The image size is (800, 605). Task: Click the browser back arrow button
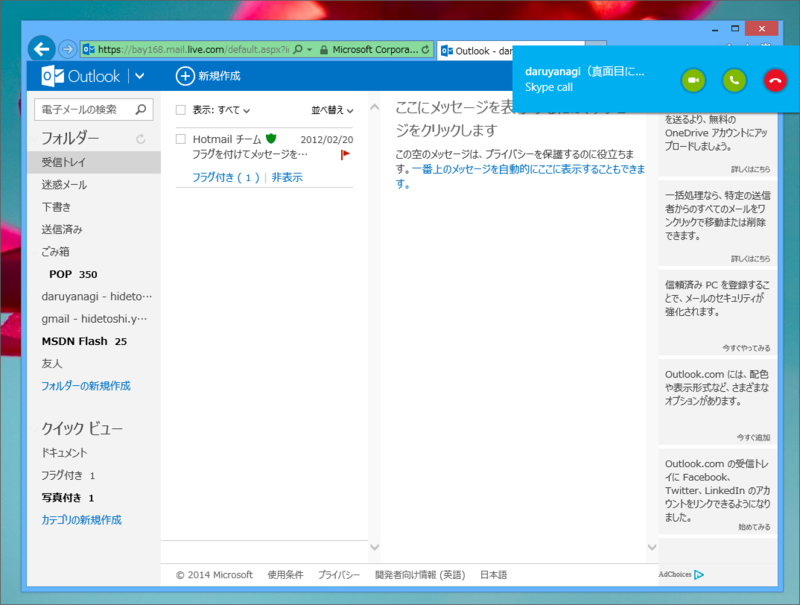41,49
